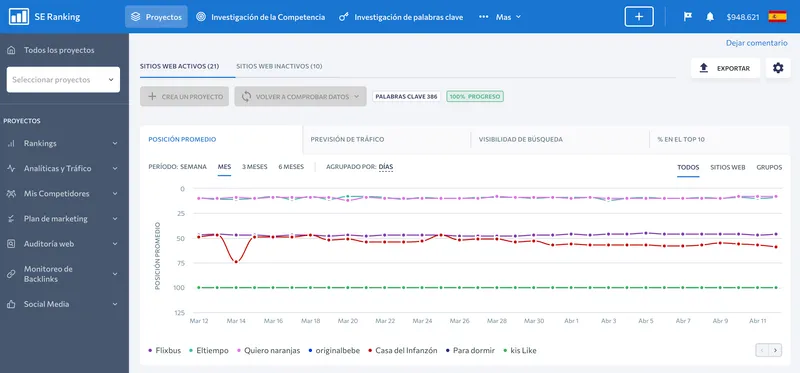Viewport: 800px width, 373px height.
Task: Toggle kis Like series in legend
Action: point(519,351)
